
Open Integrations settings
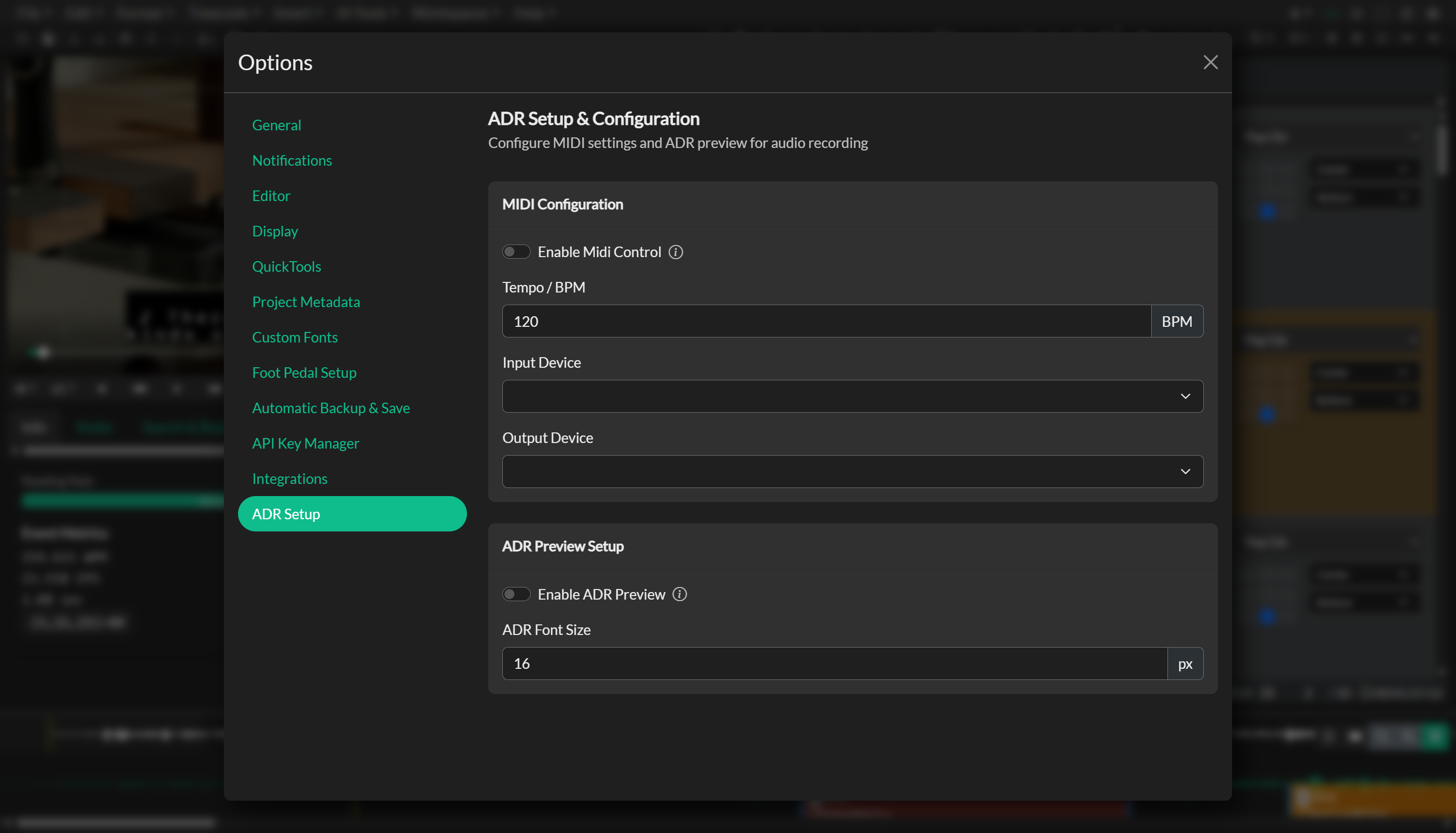(x=290, y=478)
